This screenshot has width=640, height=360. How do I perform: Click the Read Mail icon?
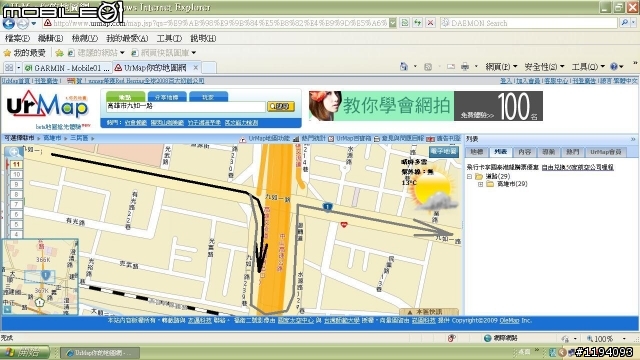point(451,67)
